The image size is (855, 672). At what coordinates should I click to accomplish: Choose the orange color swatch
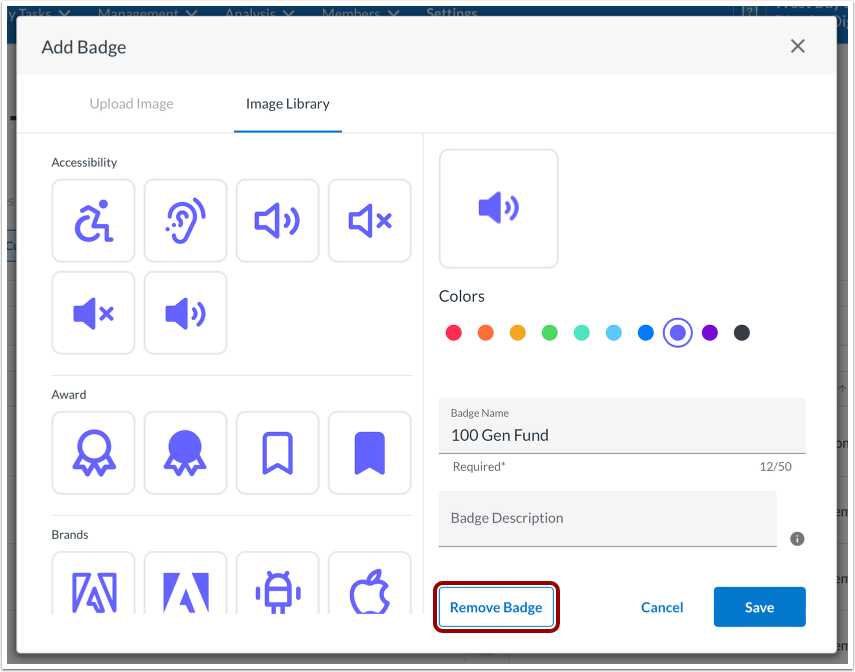[485, 333]
